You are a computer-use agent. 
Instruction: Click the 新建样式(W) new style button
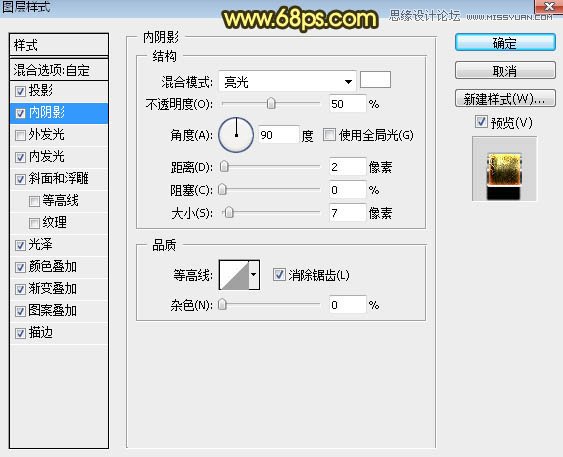pos(505,98)
